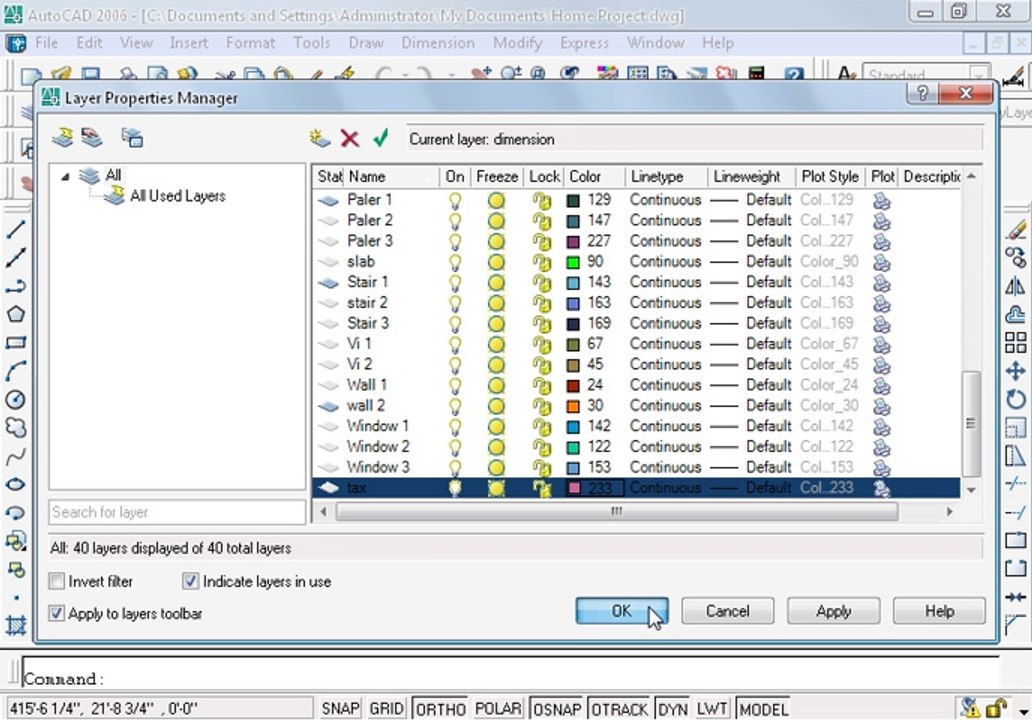Click the New Group Filter icon
Screen dimensions: 1032x720
click(x=91, y=138)
